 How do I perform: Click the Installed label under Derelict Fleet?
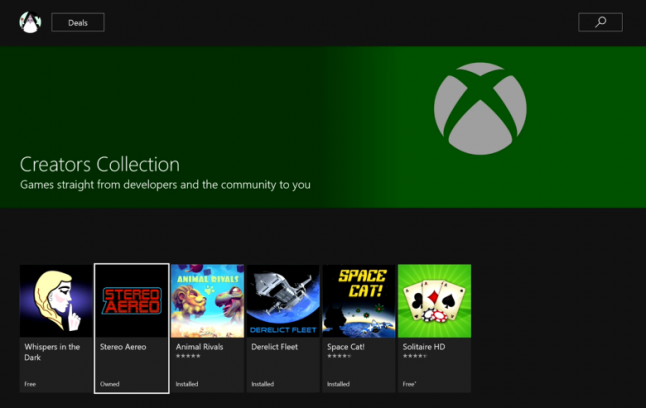(x=263, y=384)
